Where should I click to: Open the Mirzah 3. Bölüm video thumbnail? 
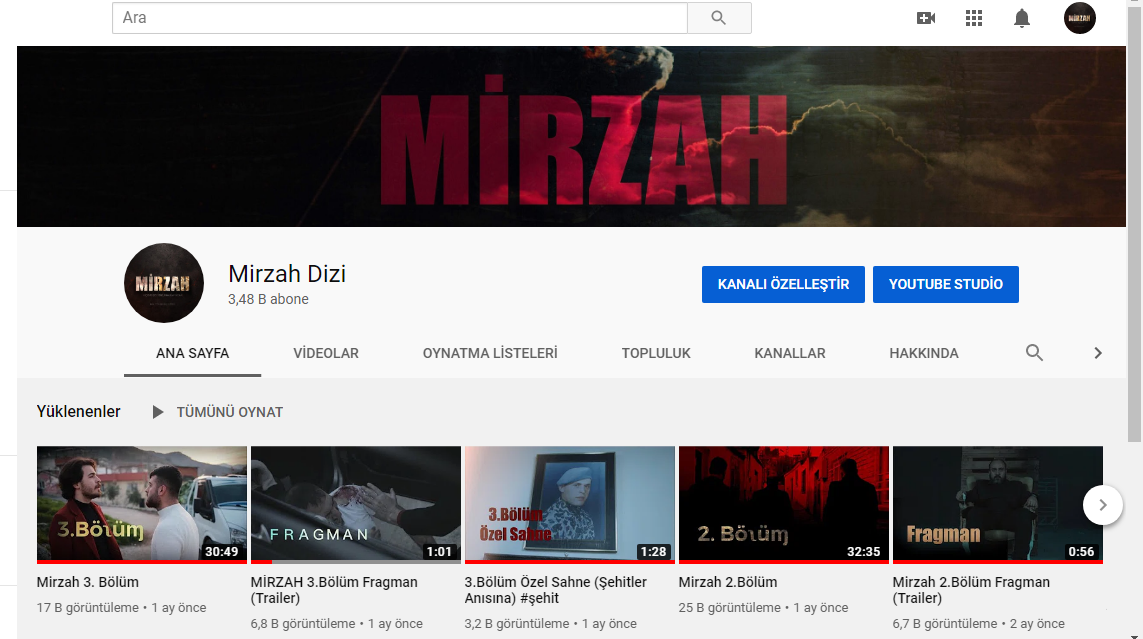(x=141, y=504)
